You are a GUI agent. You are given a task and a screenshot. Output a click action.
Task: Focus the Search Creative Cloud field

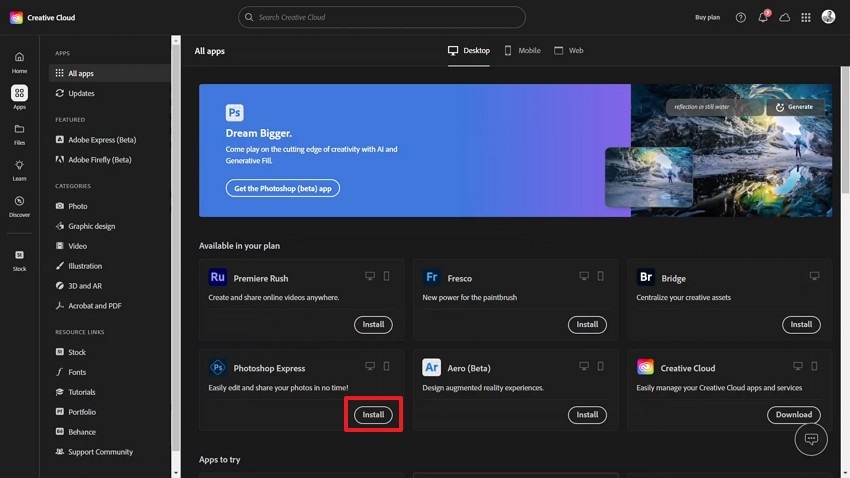(x=382, y=17)
